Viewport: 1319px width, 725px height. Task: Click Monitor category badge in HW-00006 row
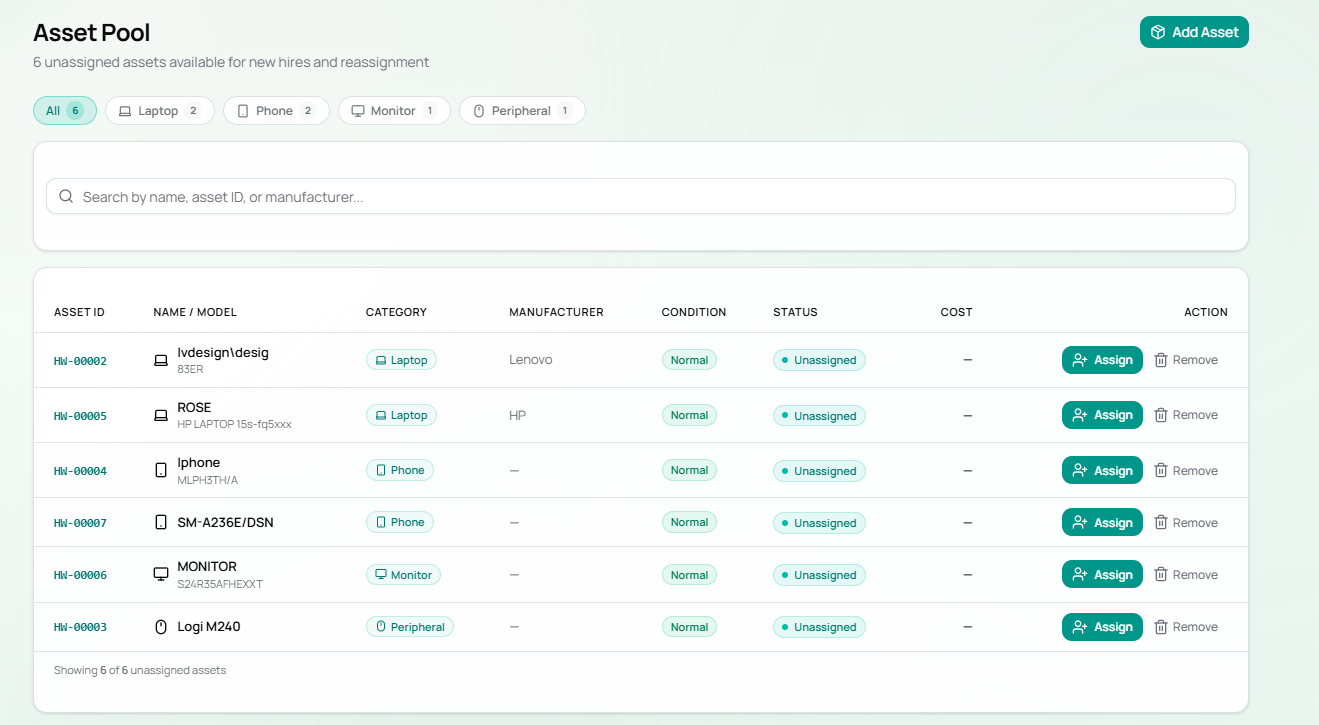coord(403,575)
